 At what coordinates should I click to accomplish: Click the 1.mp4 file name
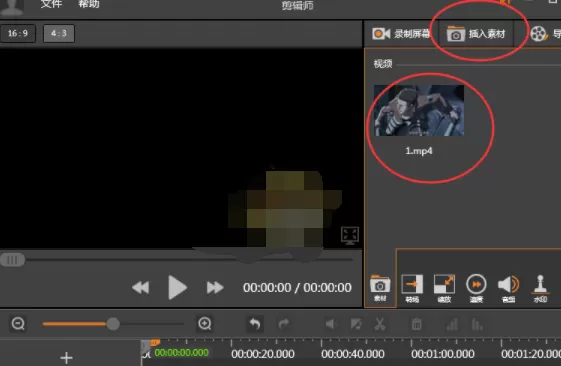pyautogui.click(x=419, y=151)
